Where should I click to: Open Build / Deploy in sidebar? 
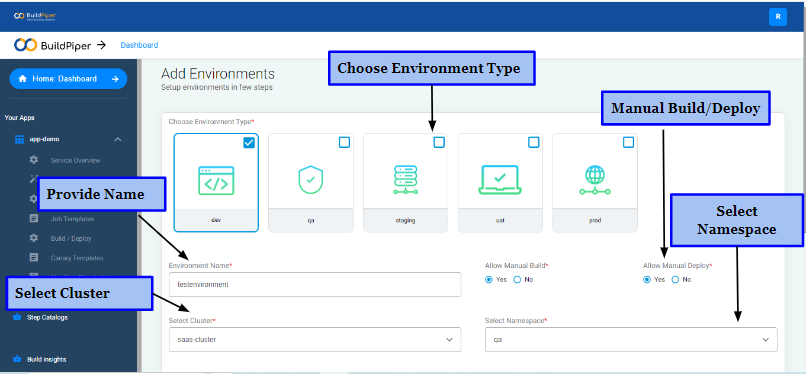(71, 238)
